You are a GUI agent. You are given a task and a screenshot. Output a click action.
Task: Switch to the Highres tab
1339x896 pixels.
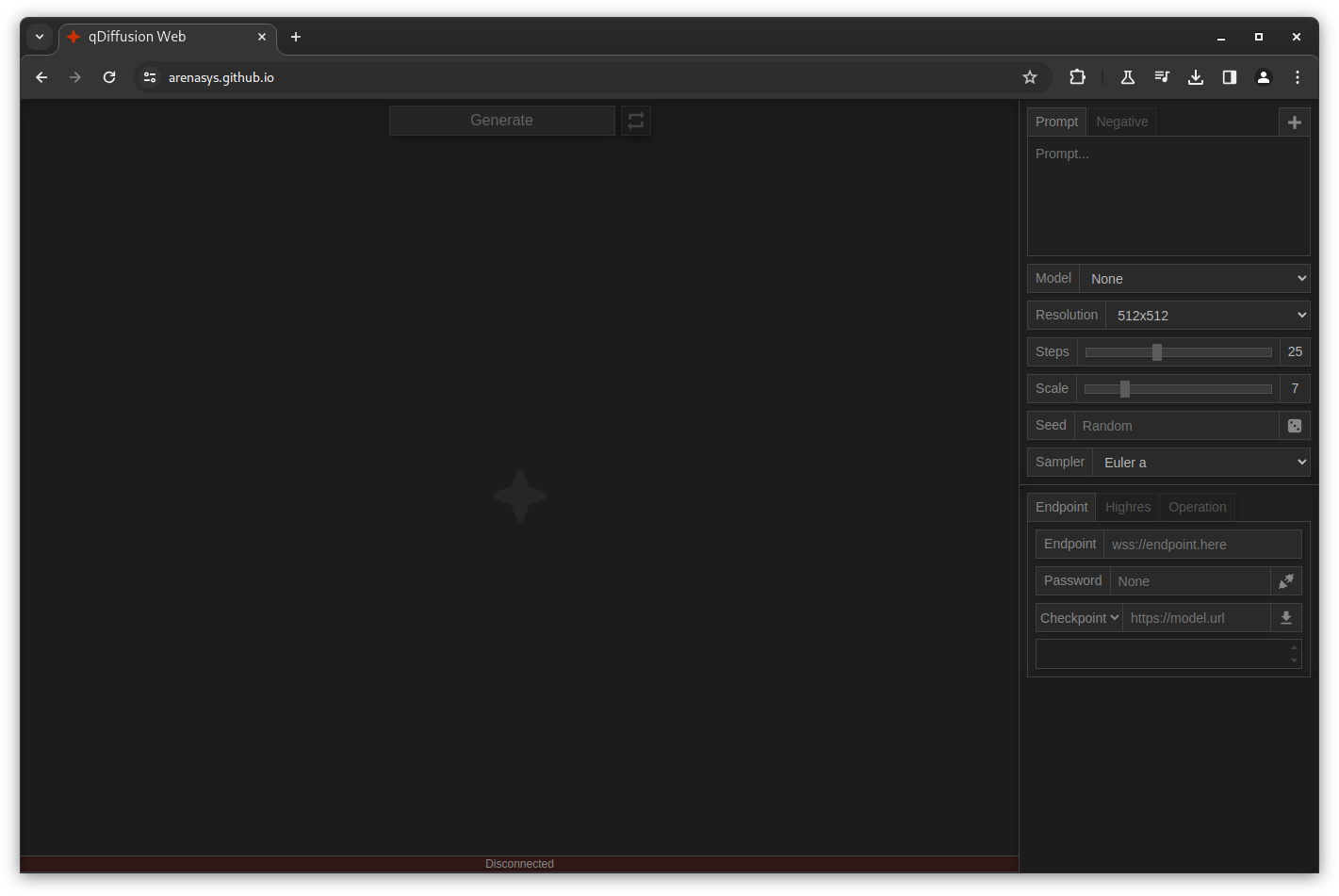pos(1128,507)
